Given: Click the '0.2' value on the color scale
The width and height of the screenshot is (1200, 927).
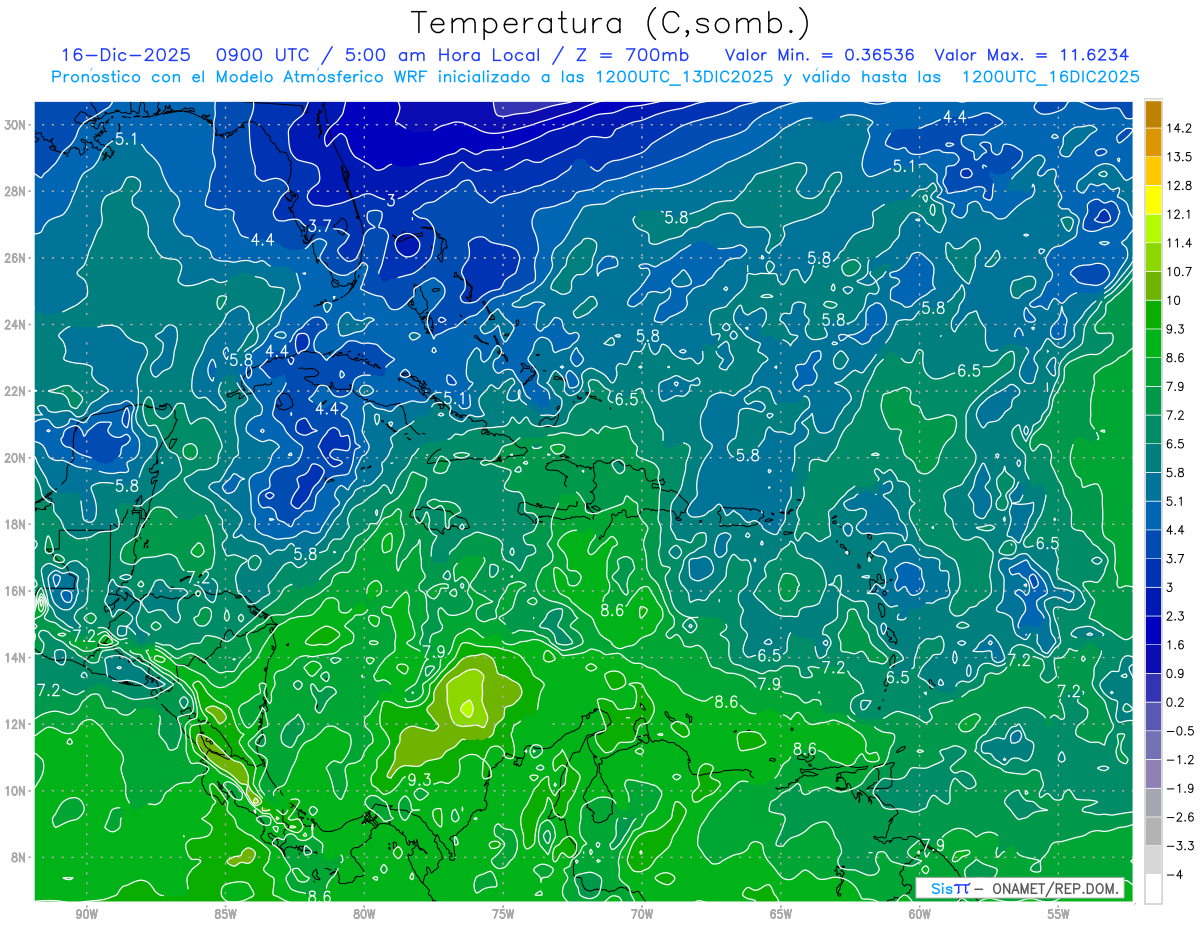Looking at the screenshot, I should (1176, 701).
